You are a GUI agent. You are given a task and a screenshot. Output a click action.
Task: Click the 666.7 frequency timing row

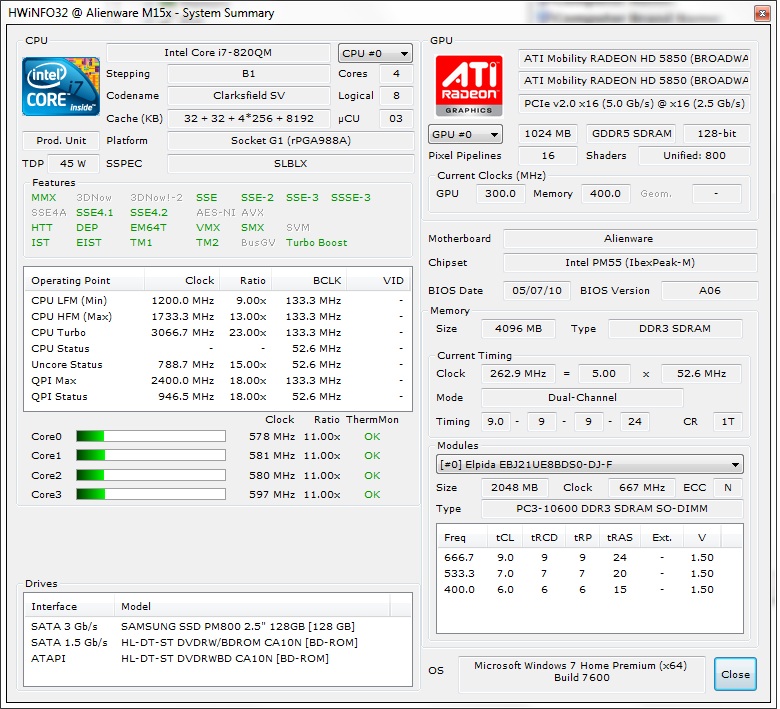click(x=589, y=558)
